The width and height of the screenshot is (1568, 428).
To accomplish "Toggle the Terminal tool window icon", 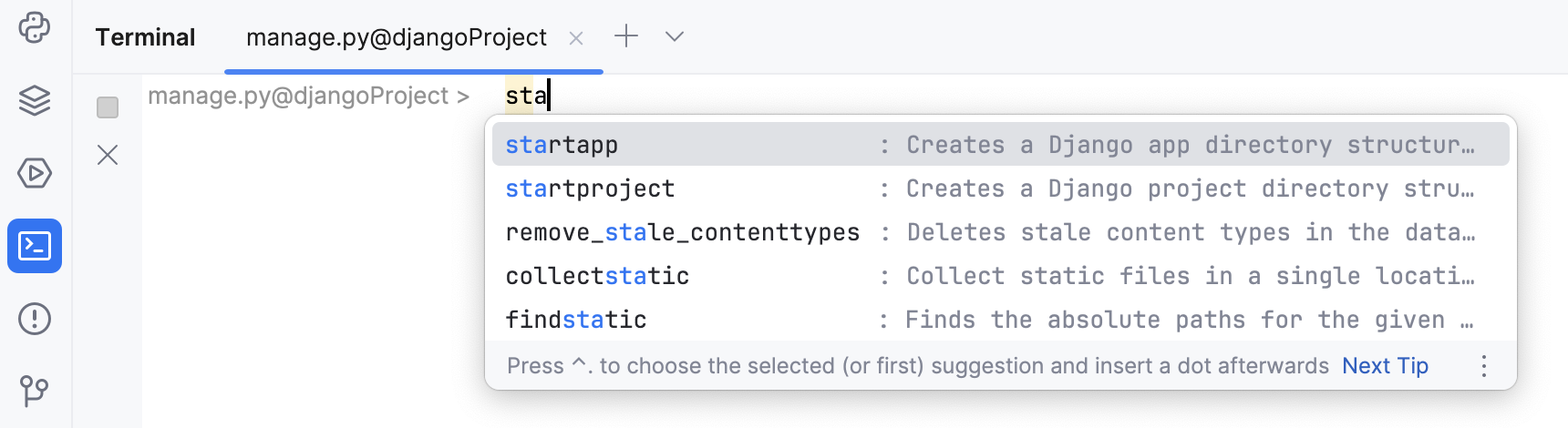I will click(35, 246).
